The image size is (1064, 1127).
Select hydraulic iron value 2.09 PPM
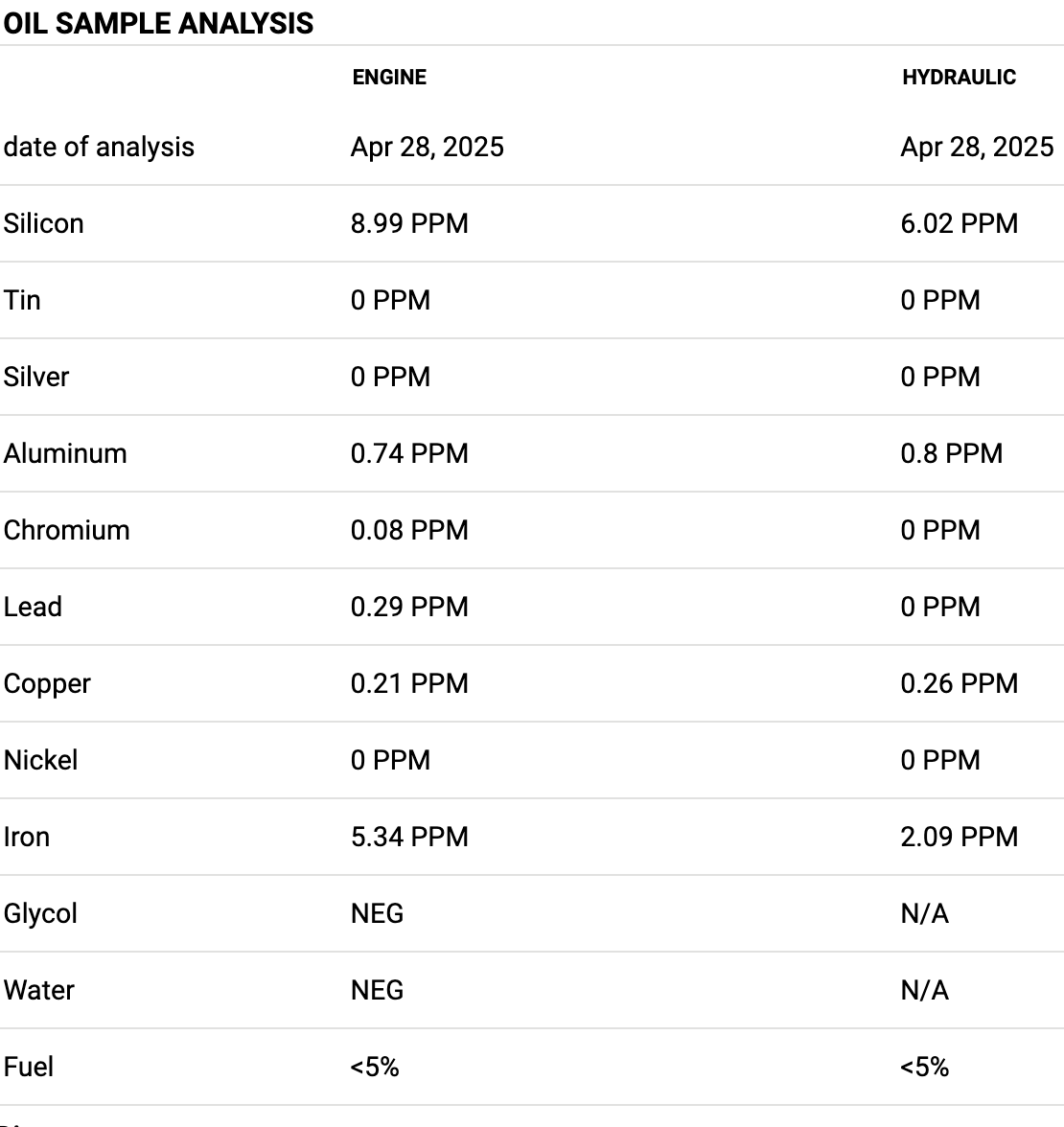959,837
